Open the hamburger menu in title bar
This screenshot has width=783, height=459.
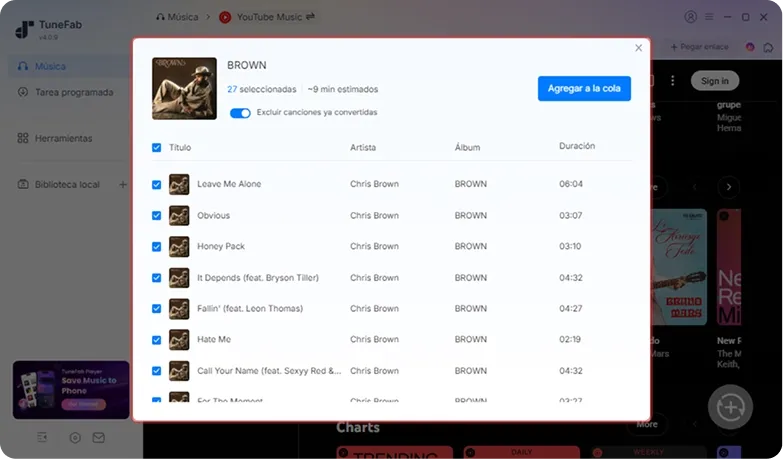tap(709, 17)
